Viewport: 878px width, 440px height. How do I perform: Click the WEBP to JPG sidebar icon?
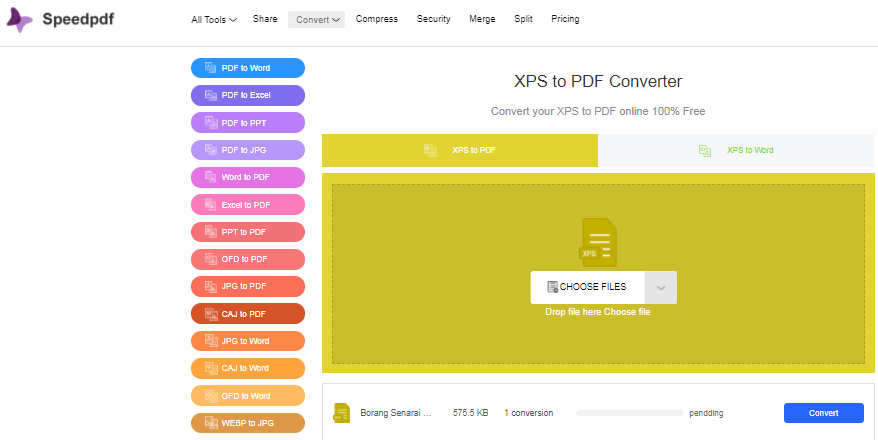point(210,423)
